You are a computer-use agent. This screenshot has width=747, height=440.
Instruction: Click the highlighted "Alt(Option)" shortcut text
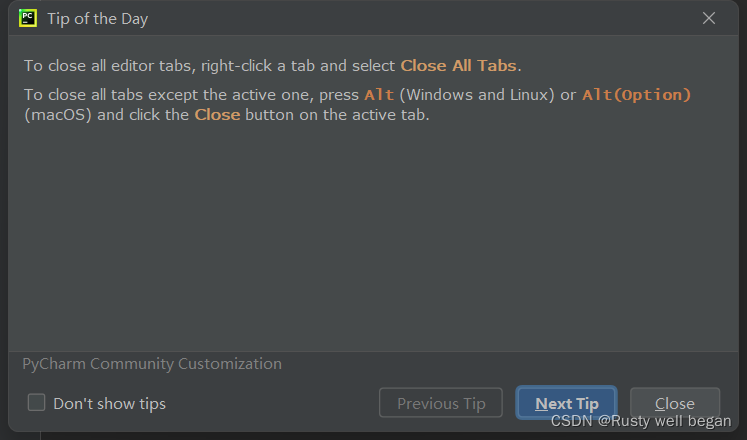point(636,95)
